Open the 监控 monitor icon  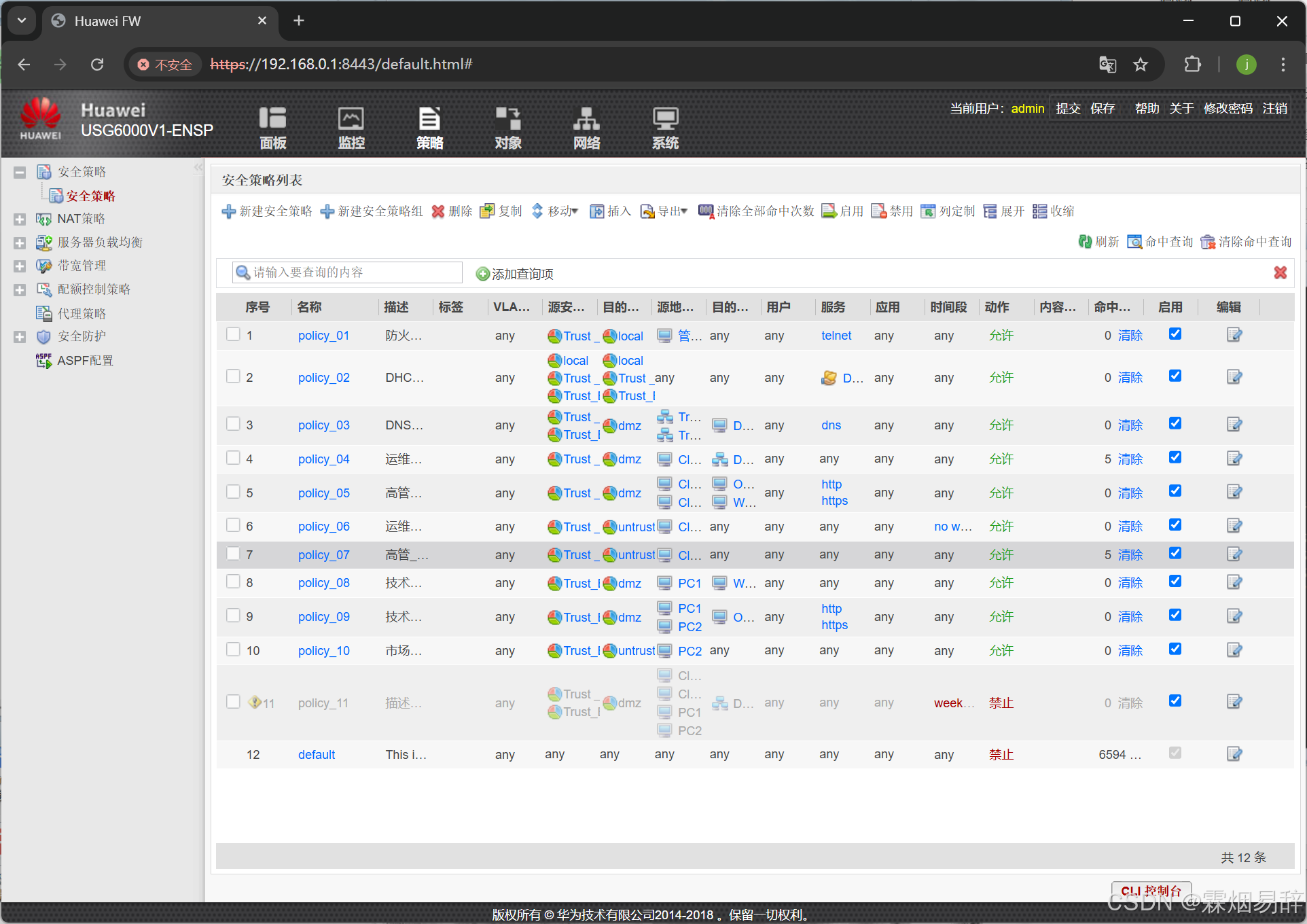coord(351,120)
